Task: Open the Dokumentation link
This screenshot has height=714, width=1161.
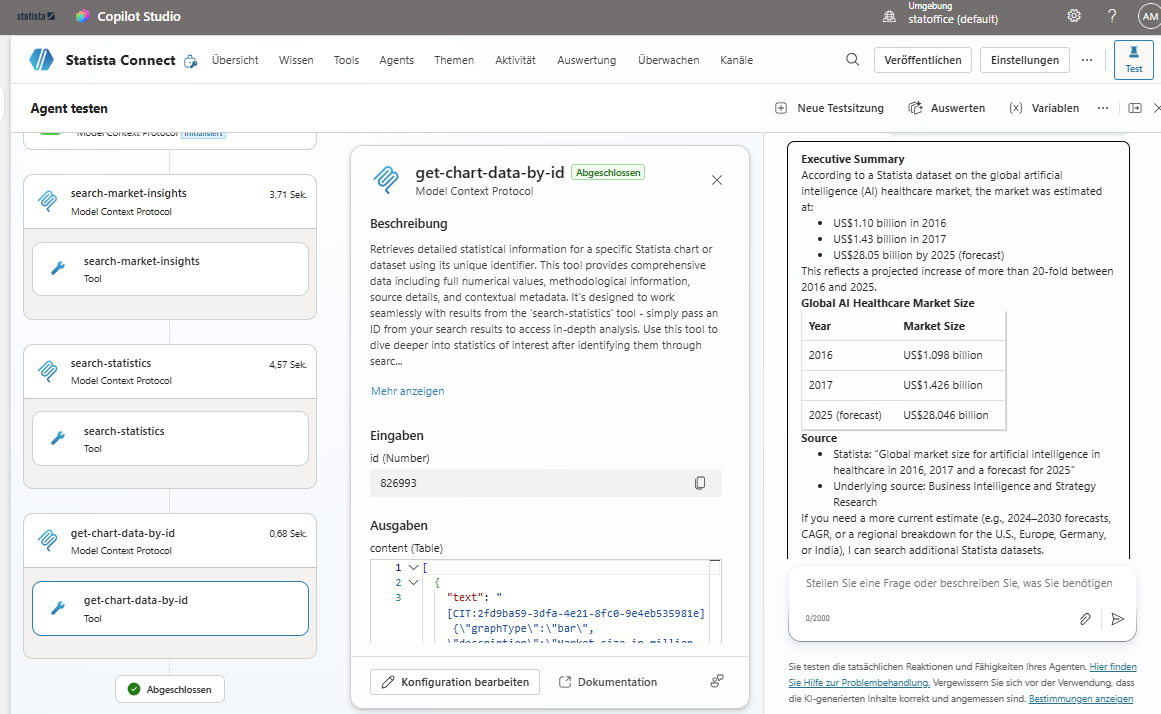Action: click(x=608, y=682)
